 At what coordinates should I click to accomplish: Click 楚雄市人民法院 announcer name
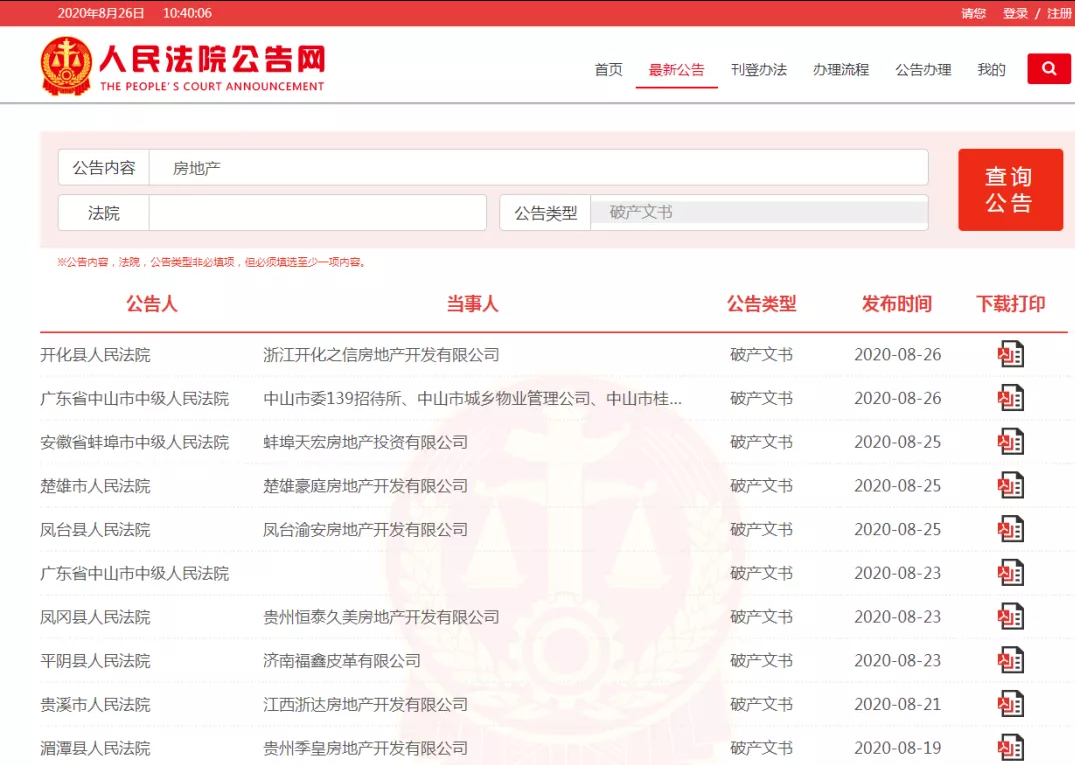point(95,486)
